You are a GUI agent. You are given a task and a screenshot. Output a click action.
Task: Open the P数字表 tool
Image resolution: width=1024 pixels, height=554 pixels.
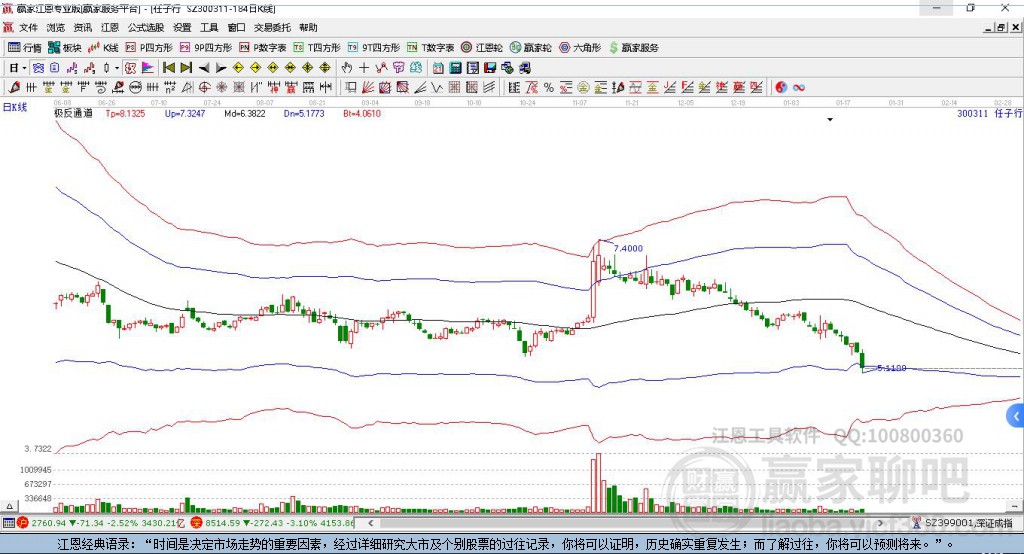coord(263,48)
